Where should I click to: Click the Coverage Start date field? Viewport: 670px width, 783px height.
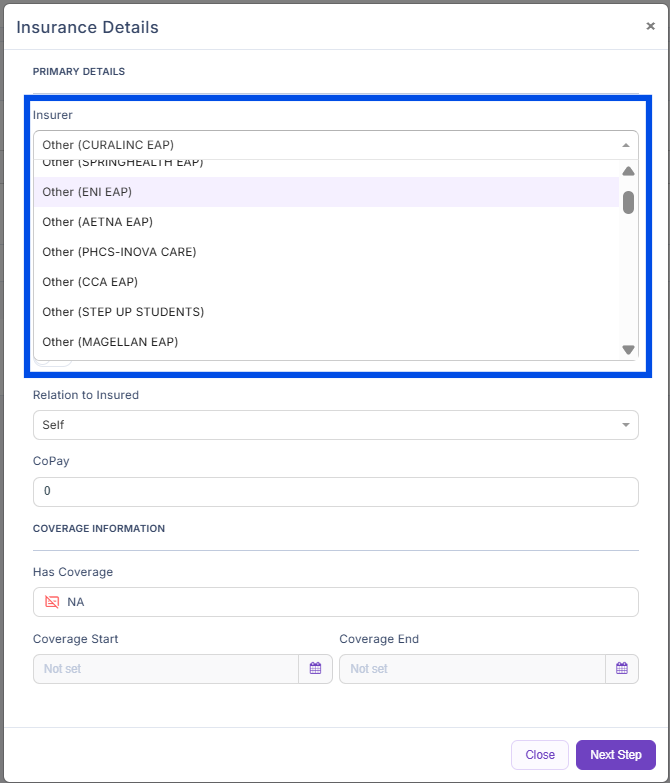coord(166,669)
